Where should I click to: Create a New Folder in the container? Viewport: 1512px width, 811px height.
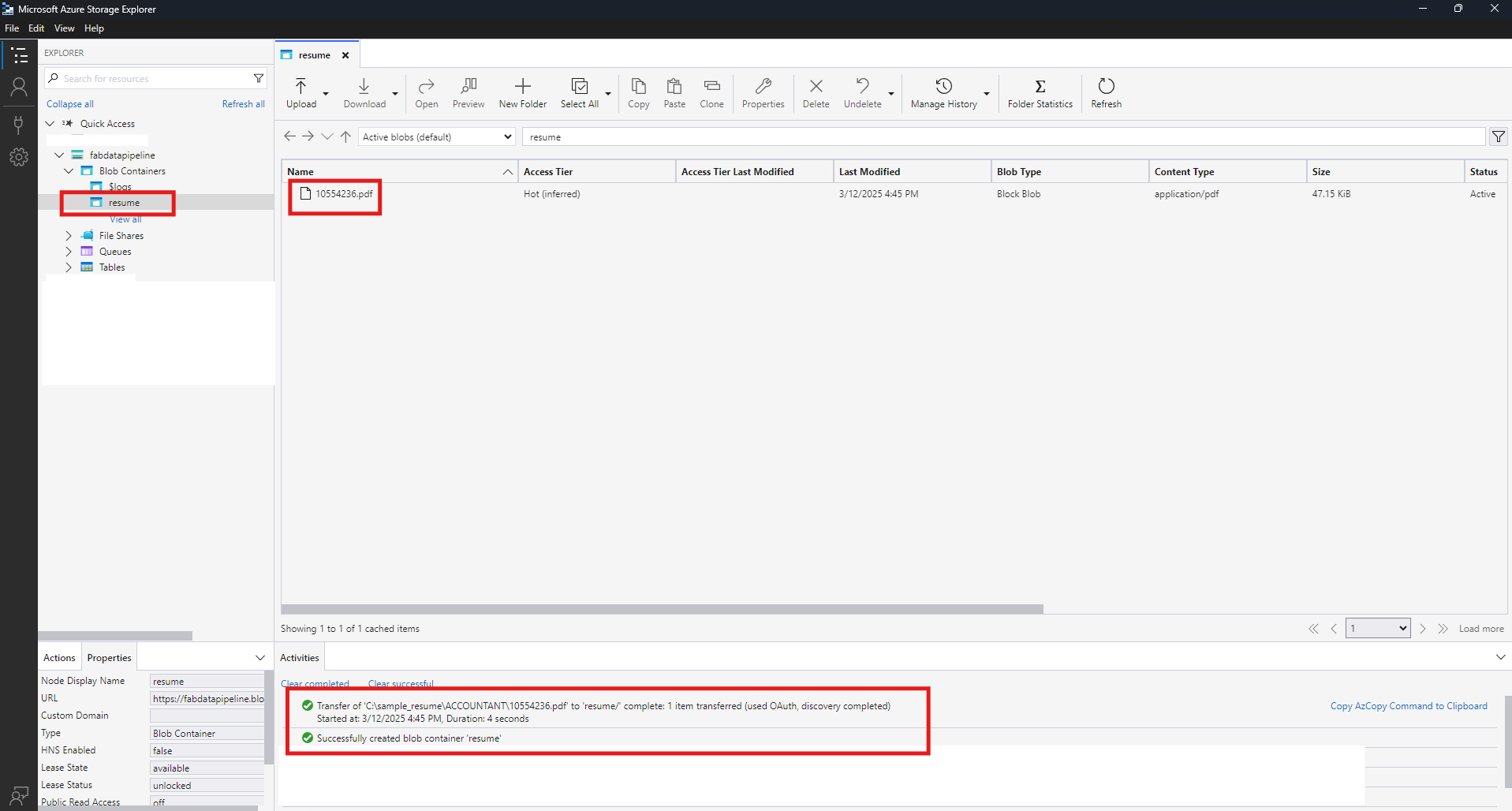tap(522, 92)
